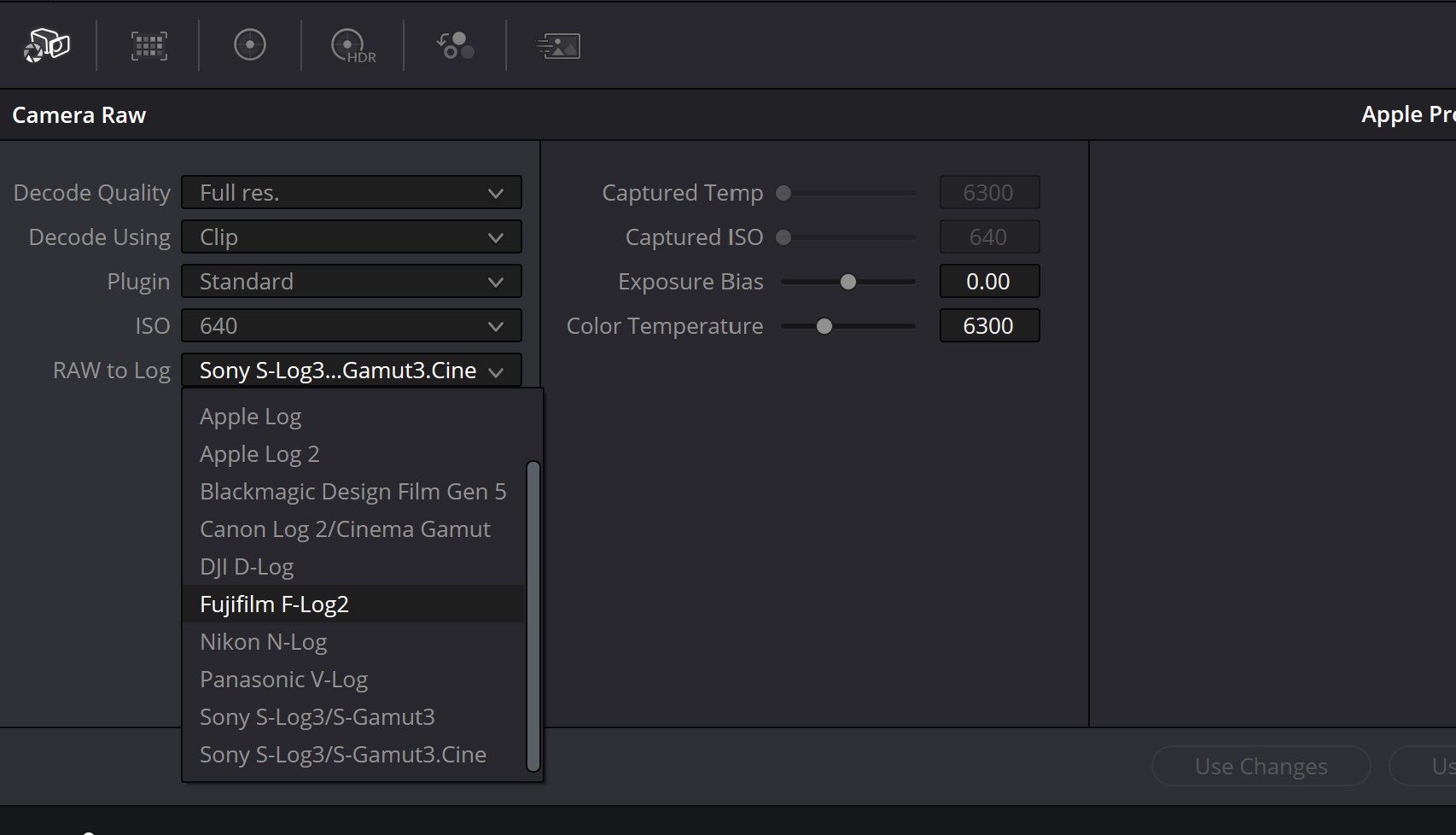This screenshot has width=1456, height=835.
Task: Click the Use Changes button
Action: point(1261,767)
